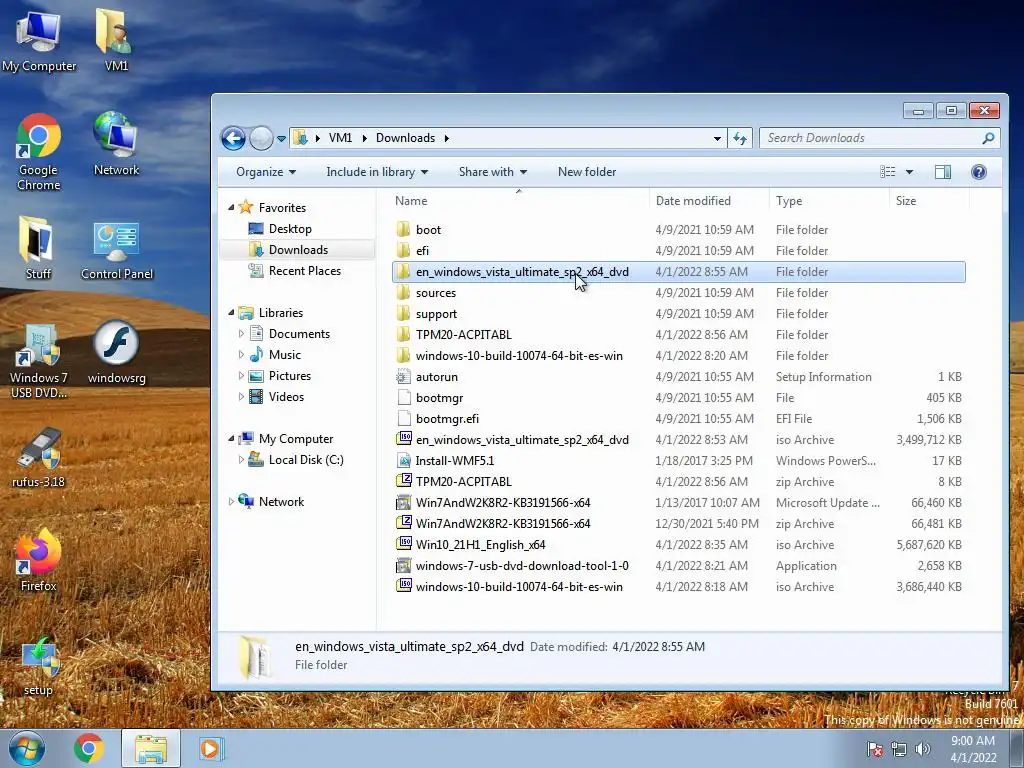Sort by the Type column header
1024x768 pixels.
click(829, 200)
